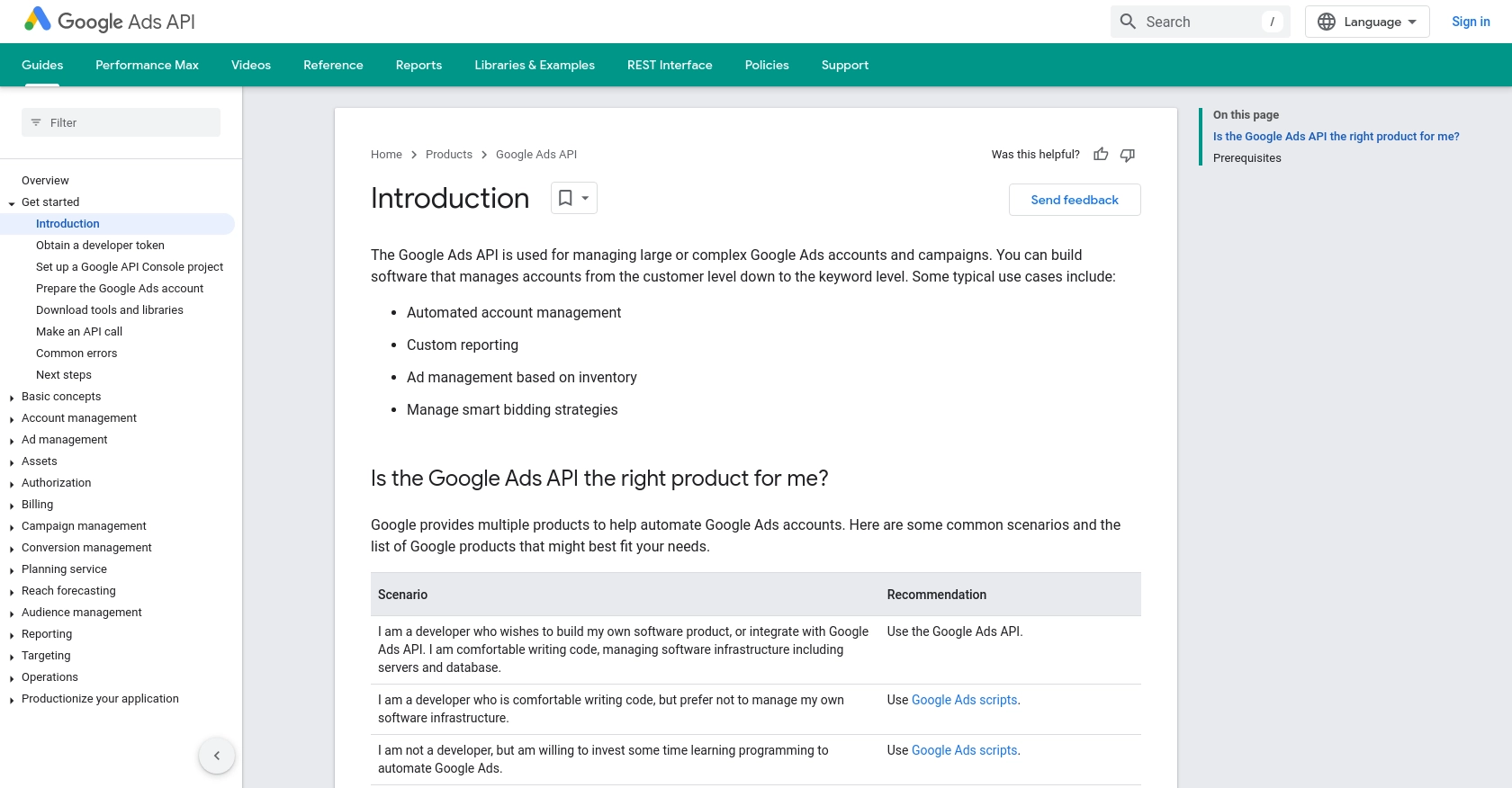Open the Policies tab
1512x788 pixels.
coord(767,65)
